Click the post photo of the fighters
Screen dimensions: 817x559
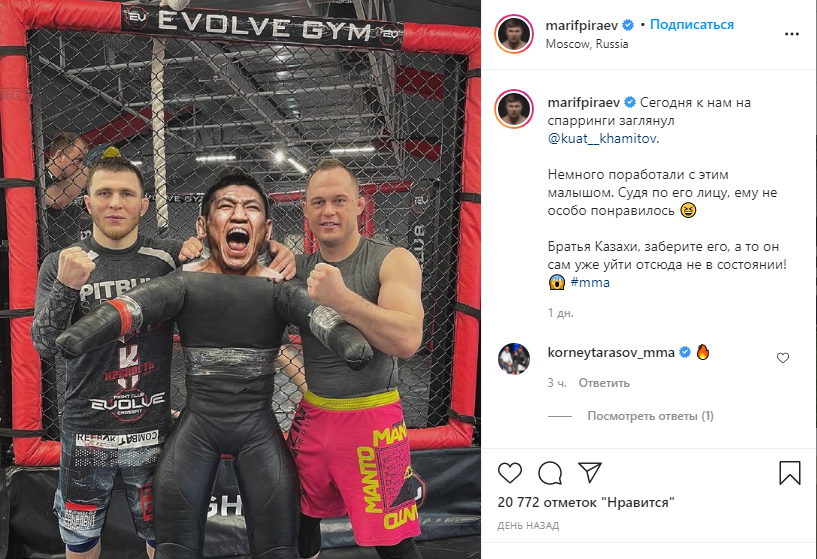pyautogui.click(x=240, y=279)
